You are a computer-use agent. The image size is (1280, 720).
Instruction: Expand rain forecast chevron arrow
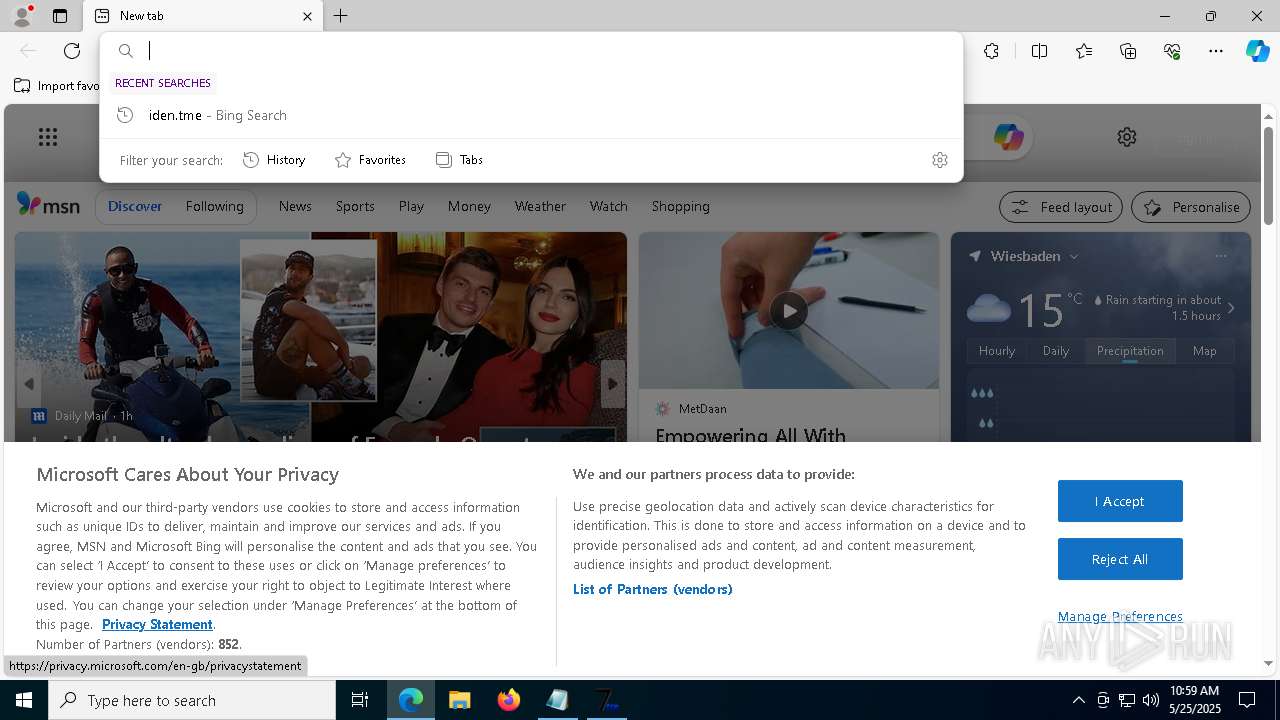1231,308
